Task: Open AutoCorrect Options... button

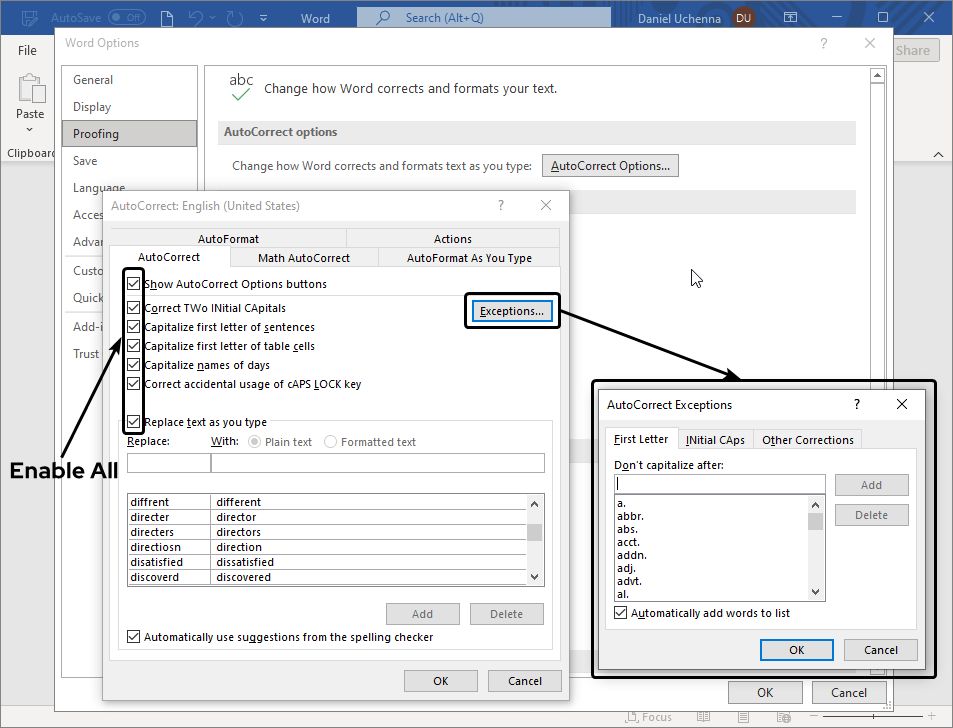Action: (x=610, y=166)
